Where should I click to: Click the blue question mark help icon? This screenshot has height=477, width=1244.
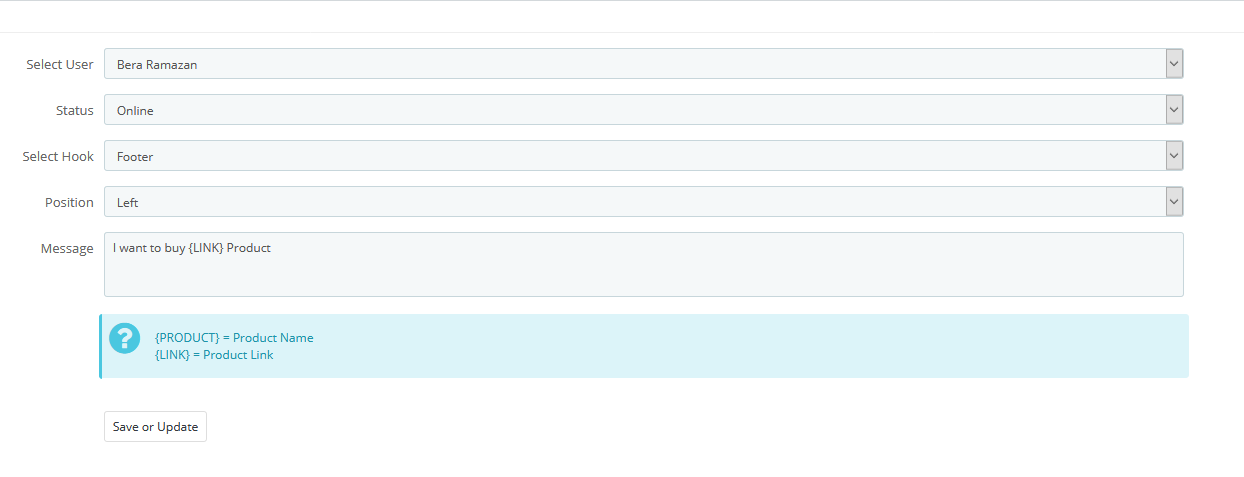click(125, 338)
